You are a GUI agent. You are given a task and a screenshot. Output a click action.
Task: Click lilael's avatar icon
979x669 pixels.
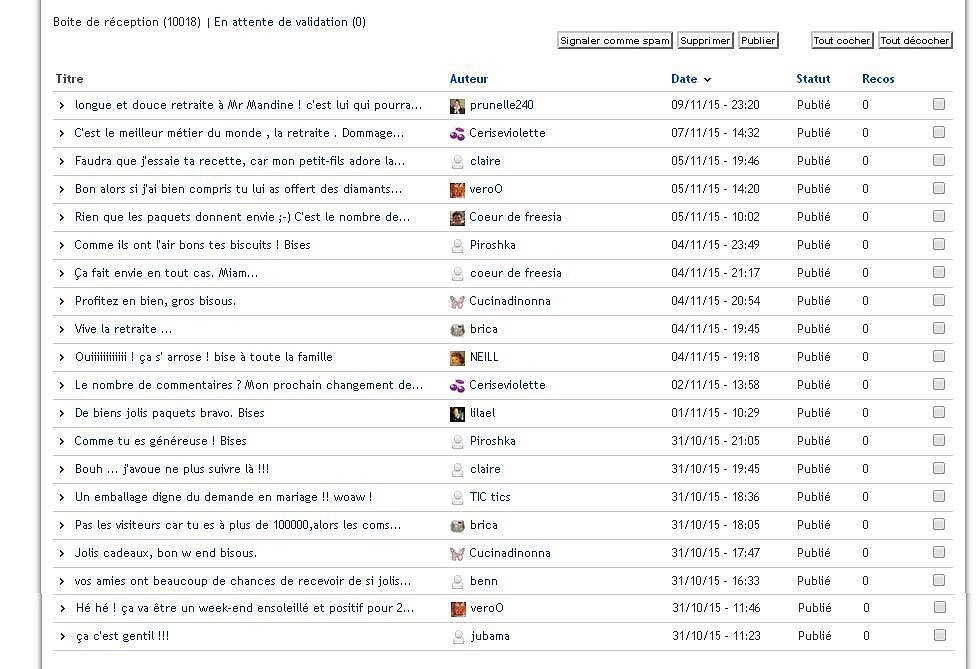pyautogui.click(x=457, y=414)
